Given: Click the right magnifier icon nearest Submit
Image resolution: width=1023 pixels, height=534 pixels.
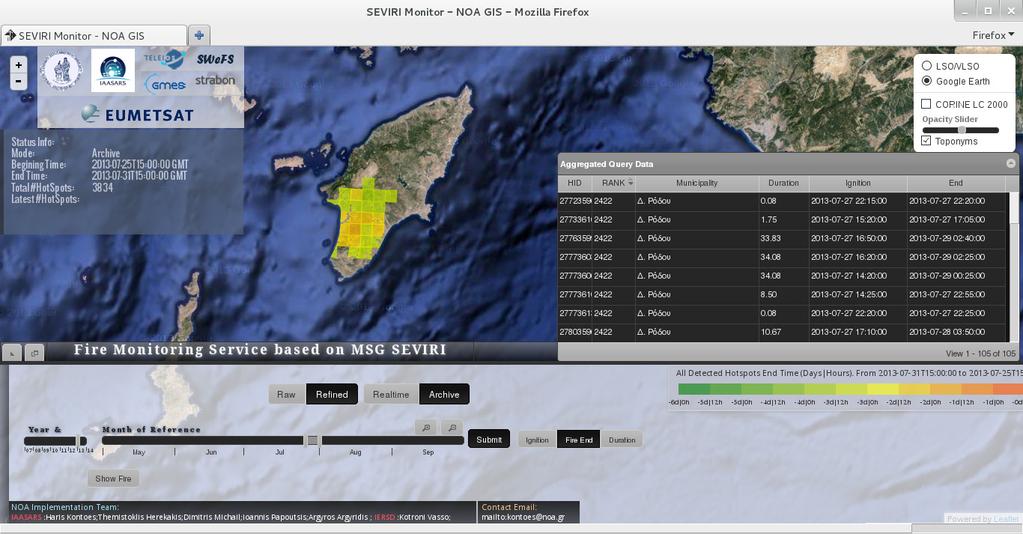Looking at the screenshot, I should (x=451, y=428).
